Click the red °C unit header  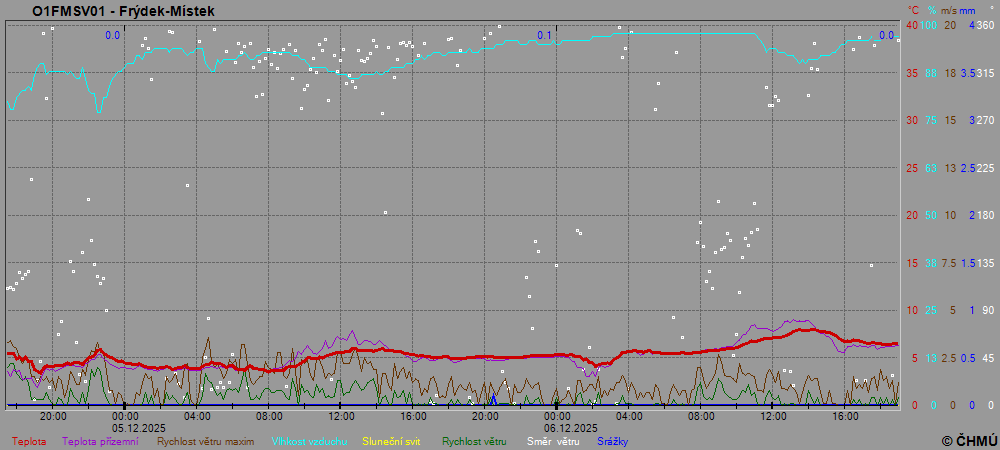[x=913, y=10]
